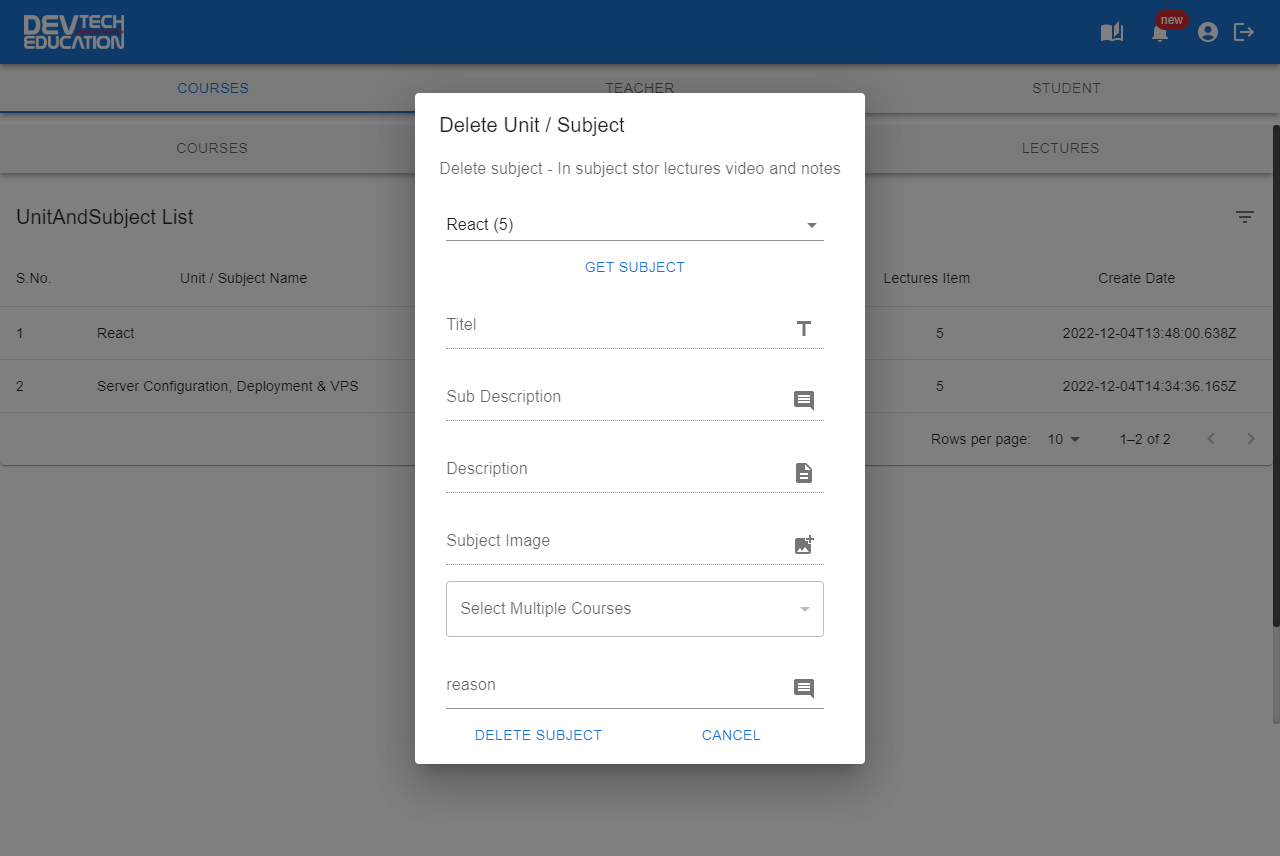Expand the React (5) subject dropdown
Screen dimensions: 1280x856
pyautogui.click(x=635, y=225)
